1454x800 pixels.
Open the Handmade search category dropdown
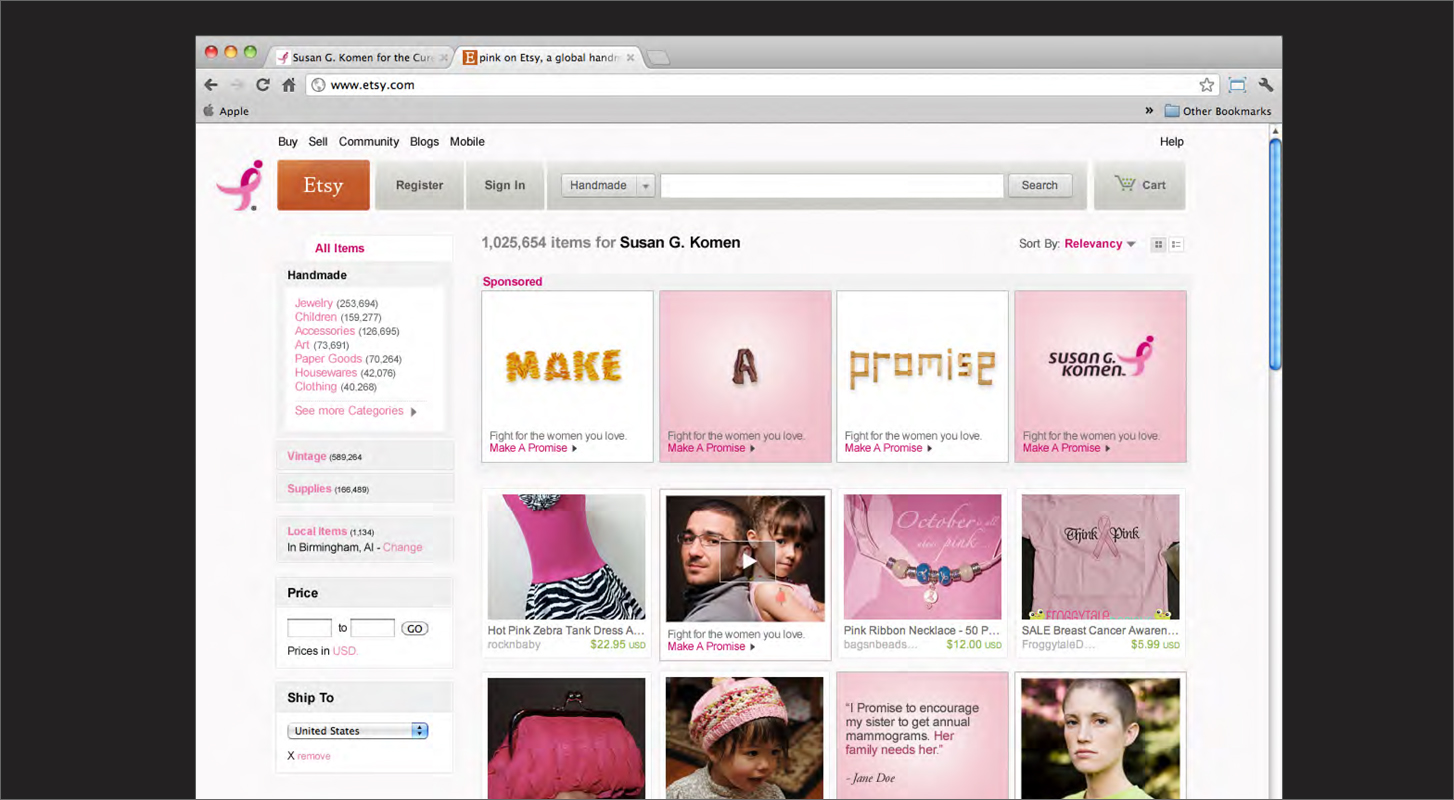tap(608, 185)
